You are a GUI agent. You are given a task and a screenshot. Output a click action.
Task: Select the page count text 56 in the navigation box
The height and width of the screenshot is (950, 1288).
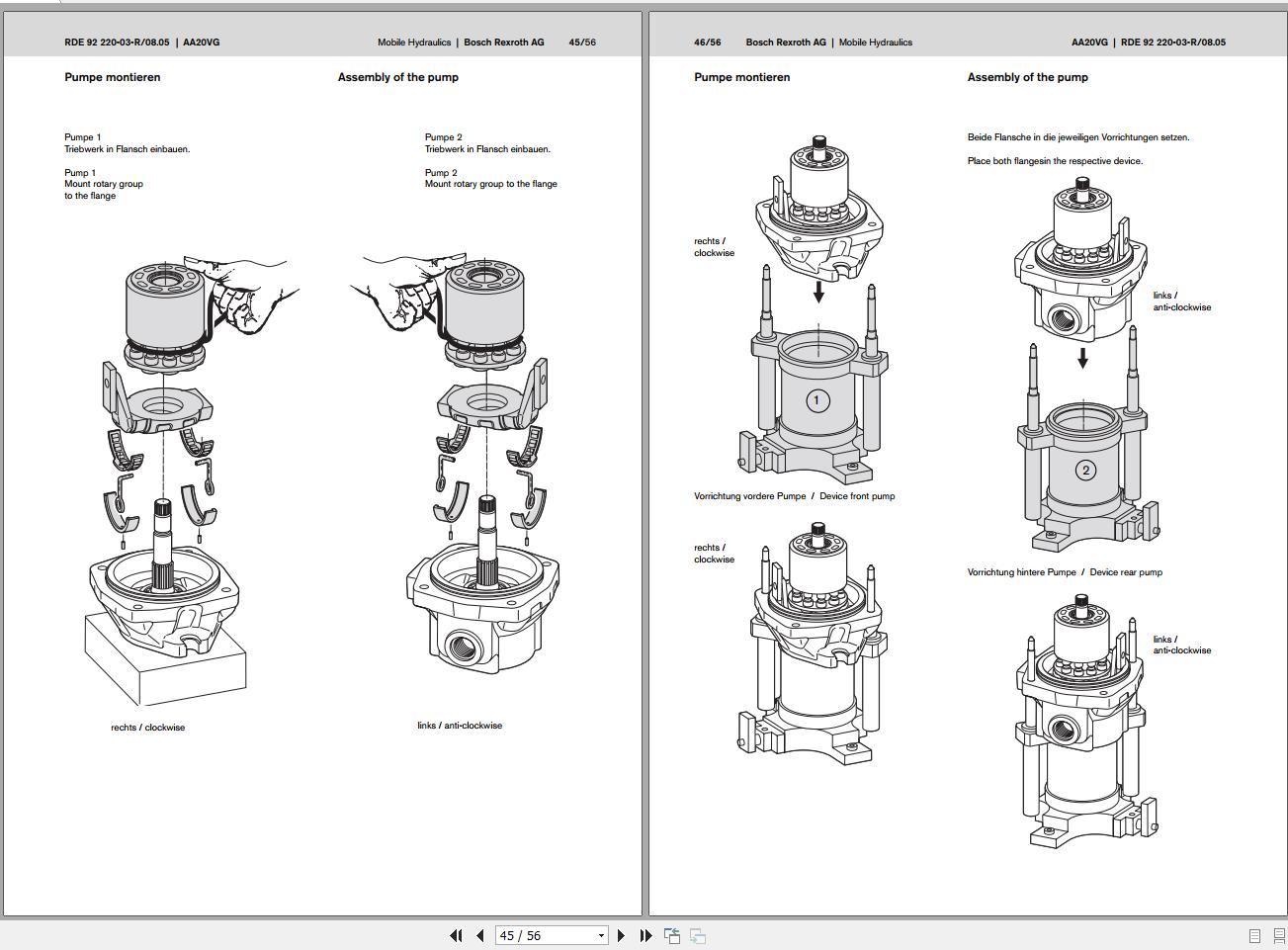(x=533, y=935)
